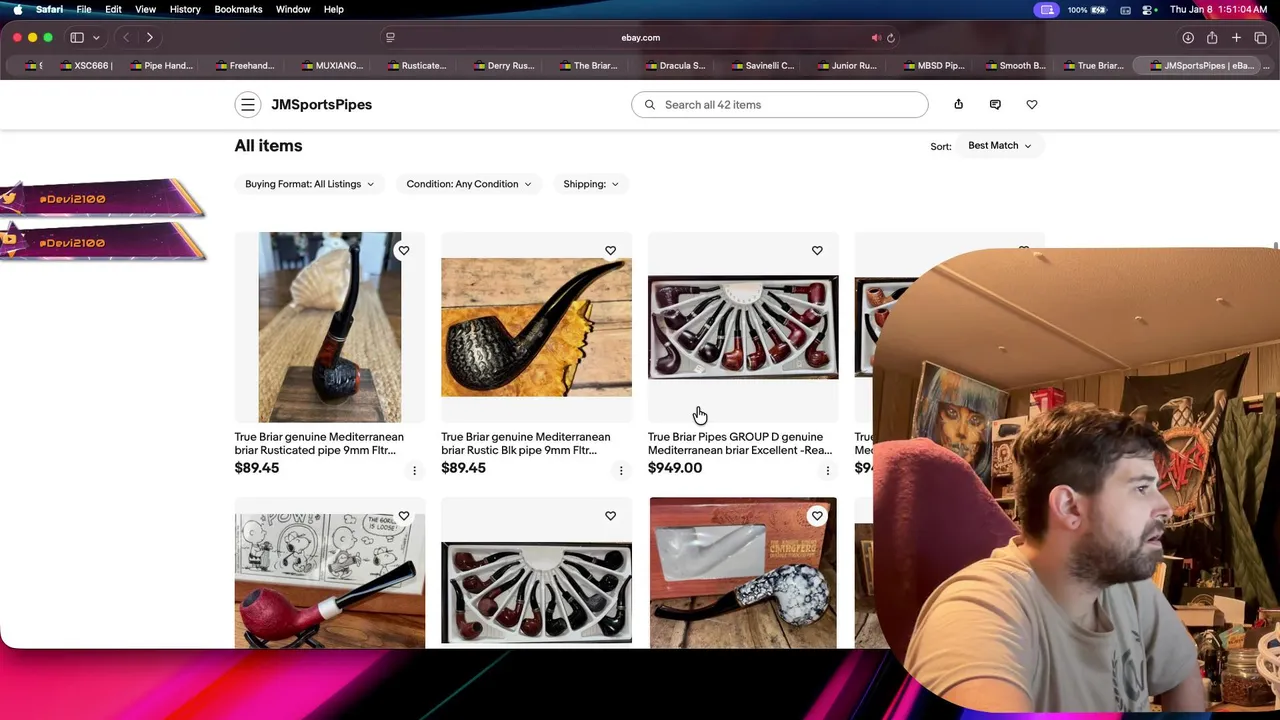Open the Safari menu
1280x720 pixels.
49,9
